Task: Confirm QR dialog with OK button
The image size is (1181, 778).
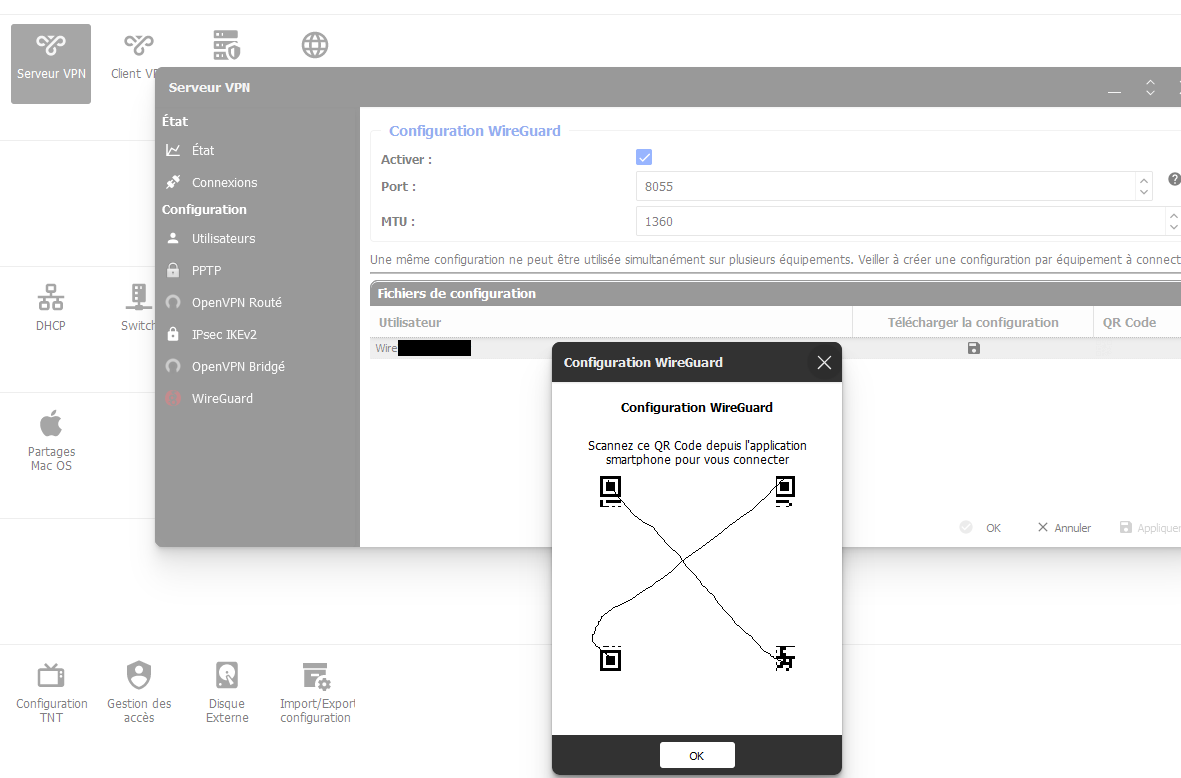Action: pyautogui.click(x=697, y=755)
